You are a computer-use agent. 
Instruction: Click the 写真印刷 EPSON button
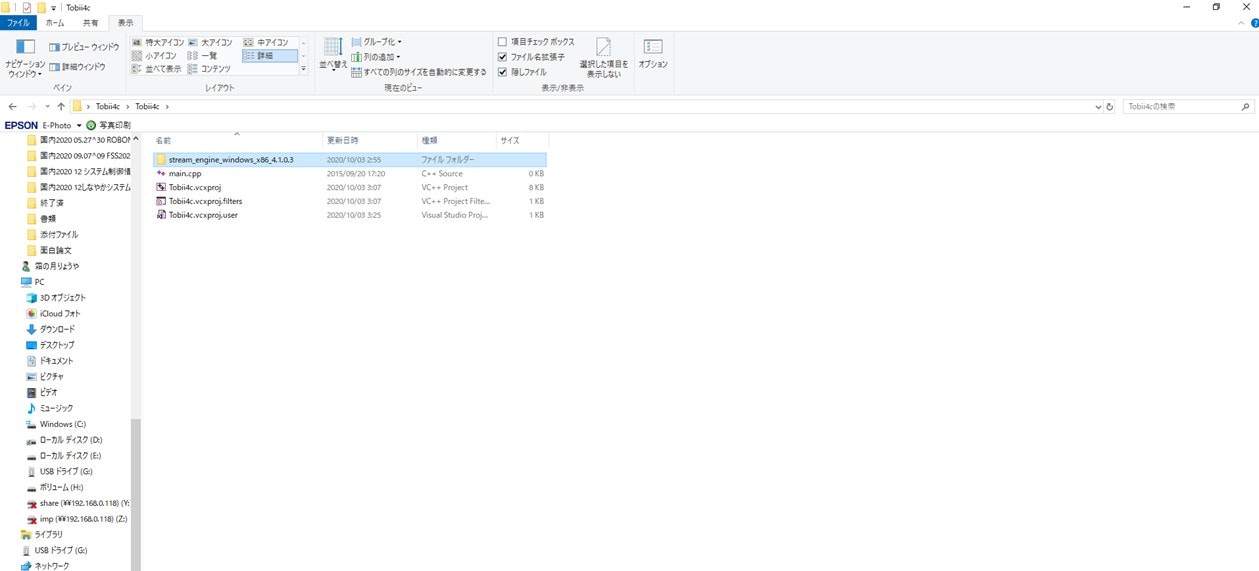(108, 125)
